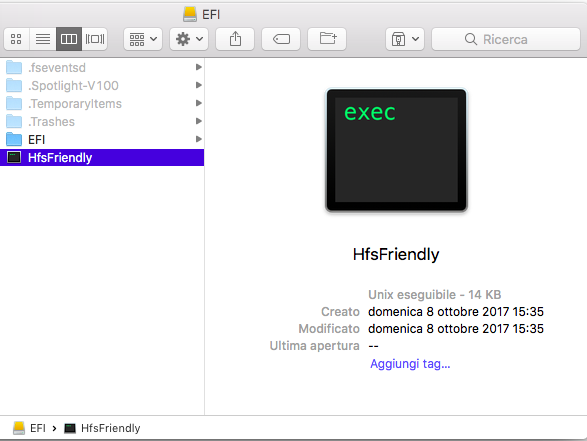Image resolution: width=587 pixels, height=441 pixels.
Task: Switch to Cover Flow view
Action: 95,39
